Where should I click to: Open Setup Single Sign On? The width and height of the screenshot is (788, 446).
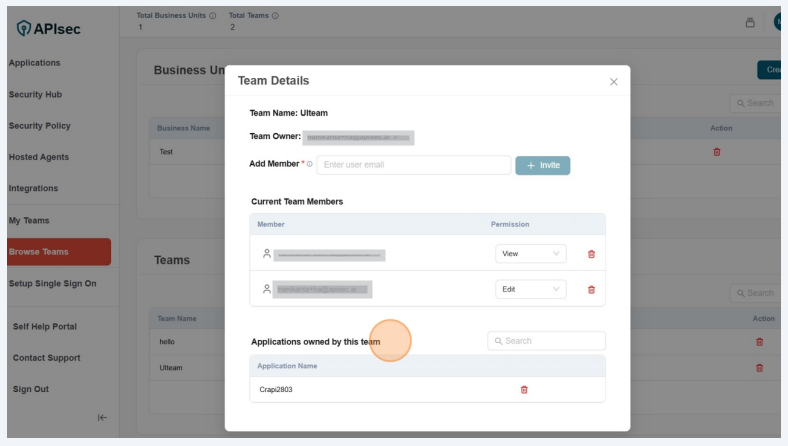point(52,283)
